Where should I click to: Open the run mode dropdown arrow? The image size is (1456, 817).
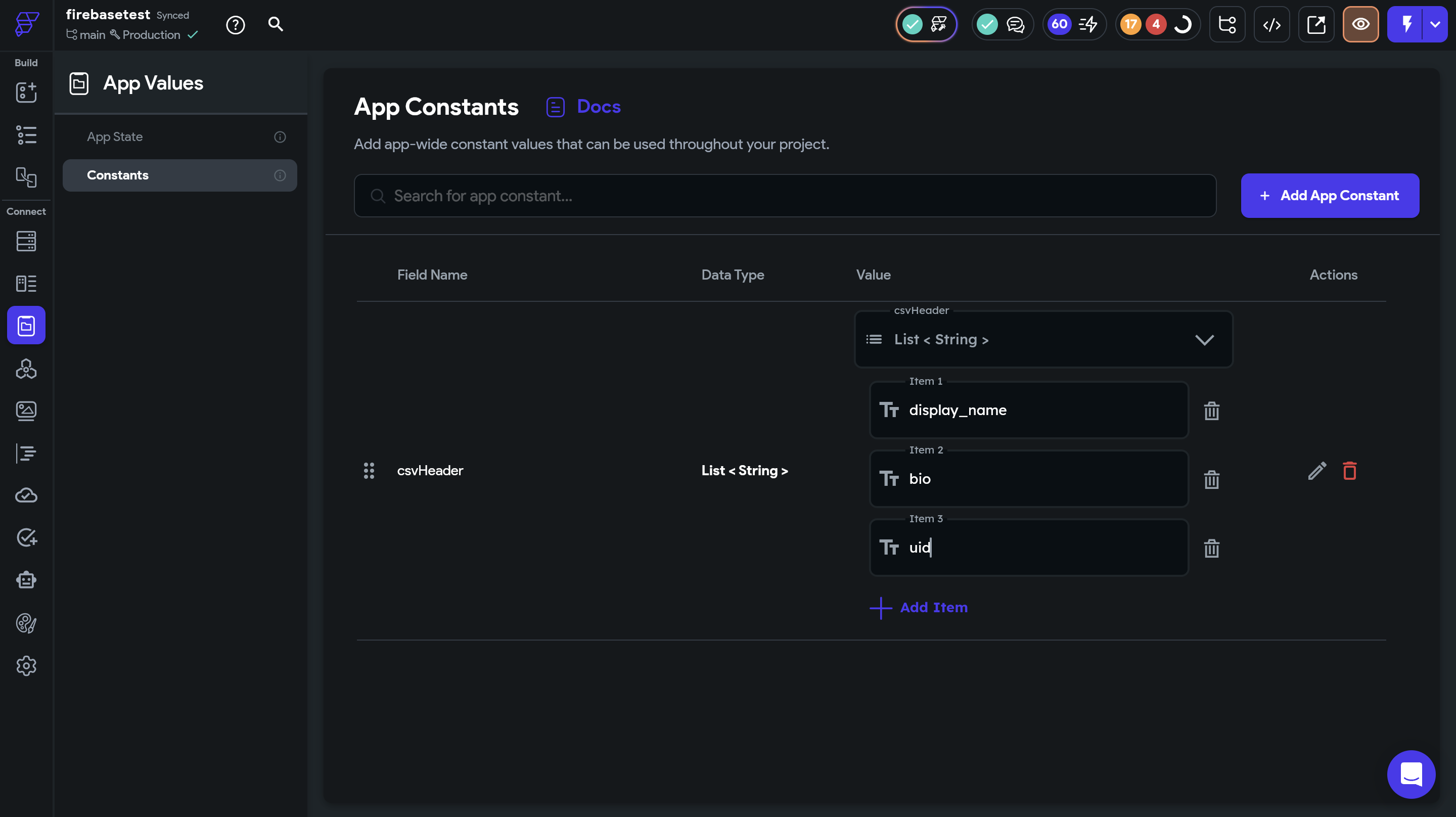pyautogui.click(x=1435, y=24)
